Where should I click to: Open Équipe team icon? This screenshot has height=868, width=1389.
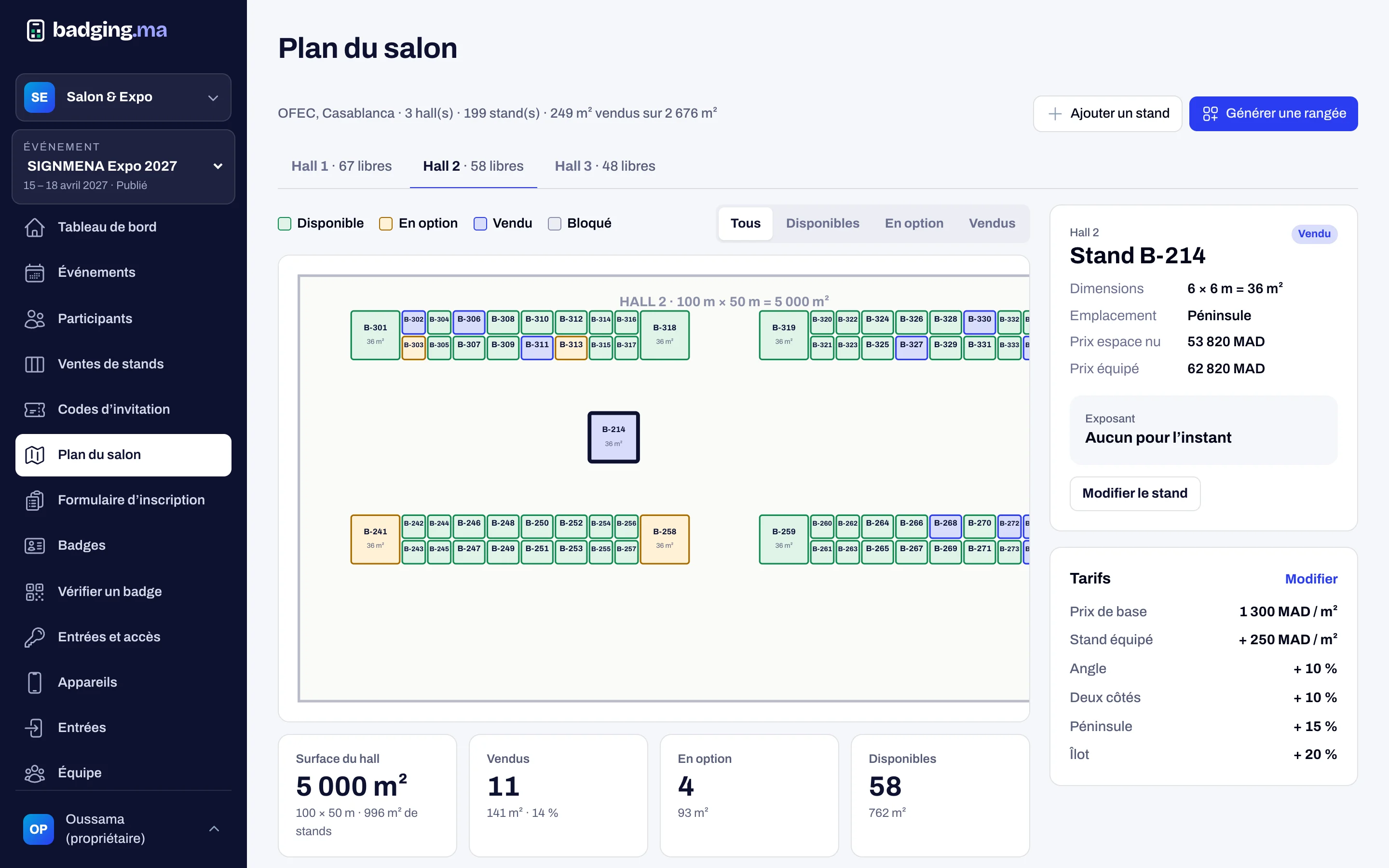34,773
